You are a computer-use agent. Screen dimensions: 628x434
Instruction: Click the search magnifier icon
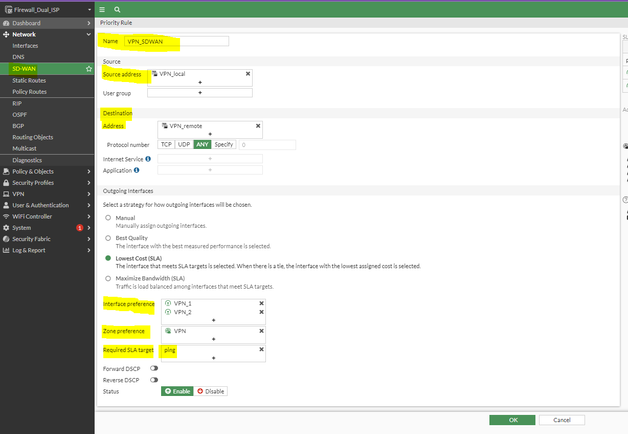click(x=117, y=9)
